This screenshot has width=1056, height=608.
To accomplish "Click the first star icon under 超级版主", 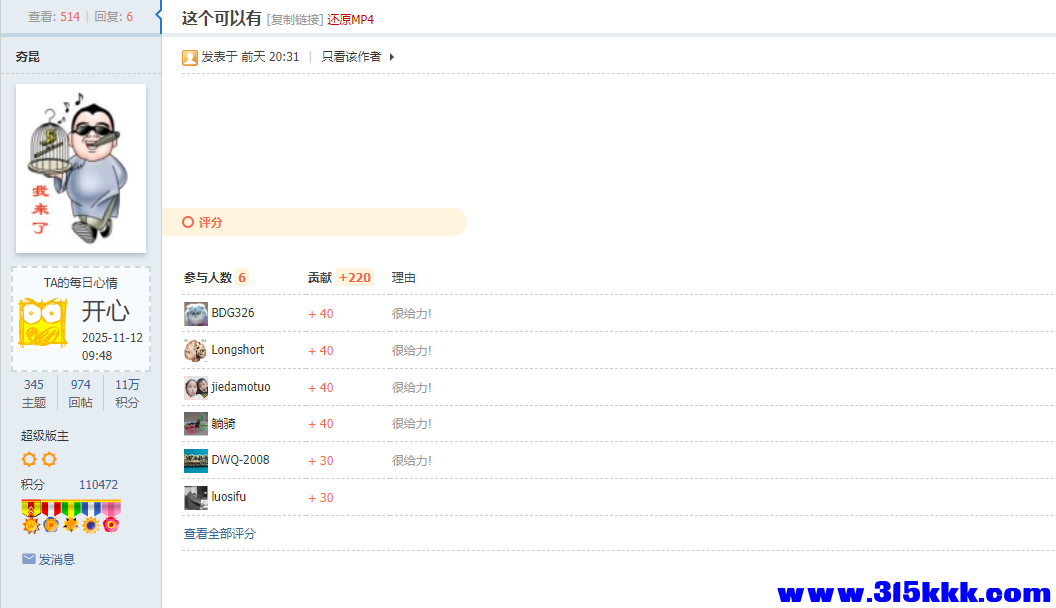I will pyautogui.click(x=28, y=459).
